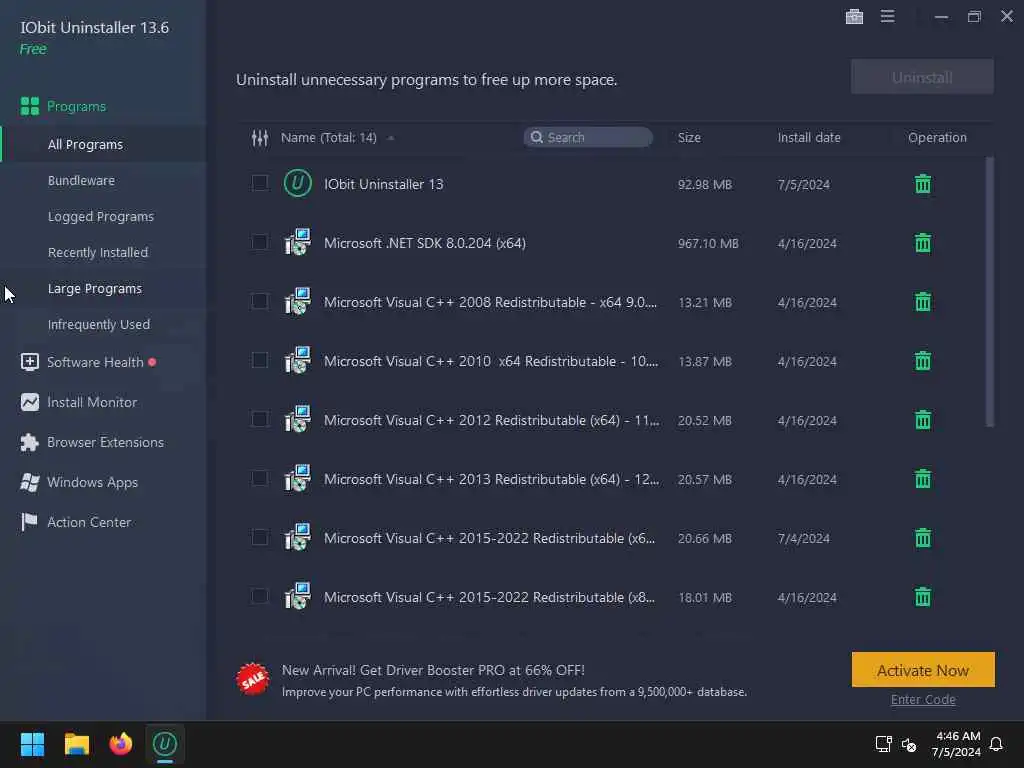Launch Firefox from taskbar
The height and width of the screenshot is (768, 1024).
(x=120, y=744)
